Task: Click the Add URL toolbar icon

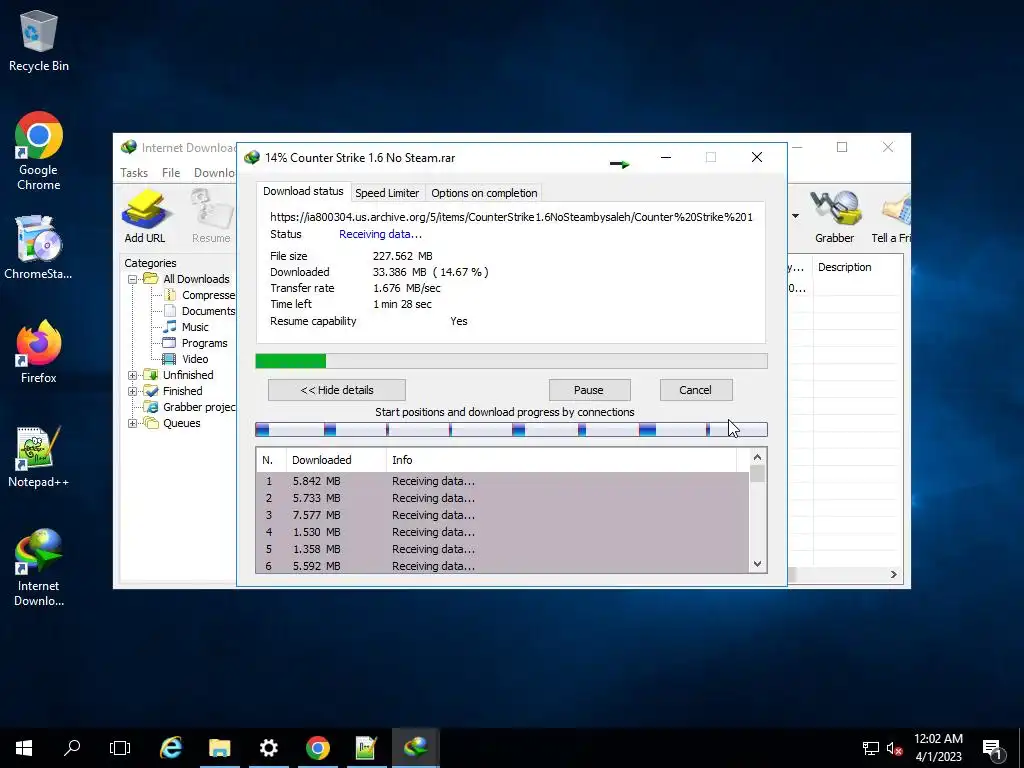Action: (145, 216)
